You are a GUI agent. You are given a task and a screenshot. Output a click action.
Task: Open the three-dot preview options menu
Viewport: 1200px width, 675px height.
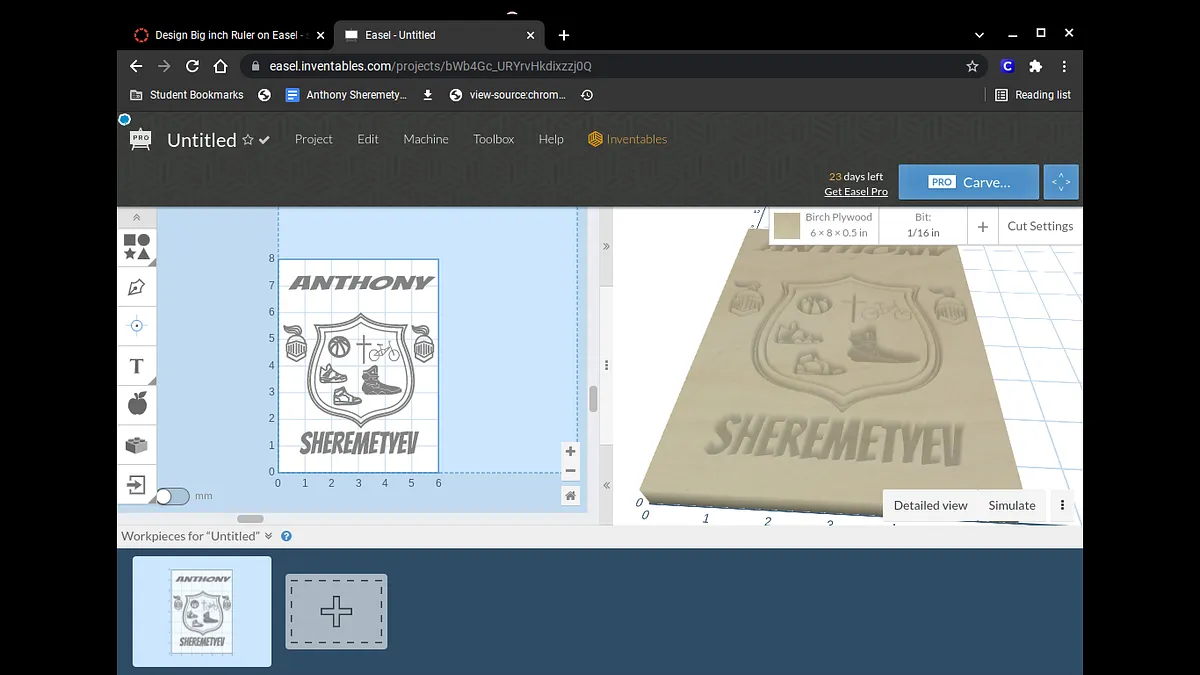tap(1062, 505)
